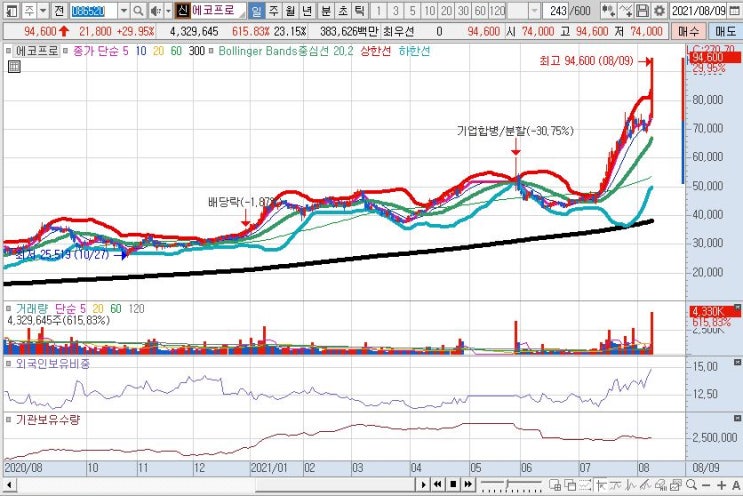Click the scrollbar left arrow
This screenshot has height=496, width=743.
(x=9, y=485)
